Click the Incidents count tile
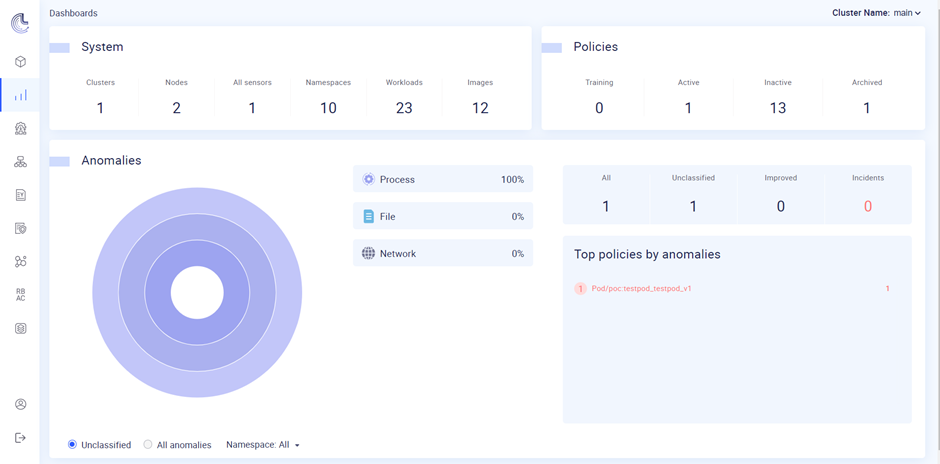This screenshot has height=464, width=940. (867, 195)
